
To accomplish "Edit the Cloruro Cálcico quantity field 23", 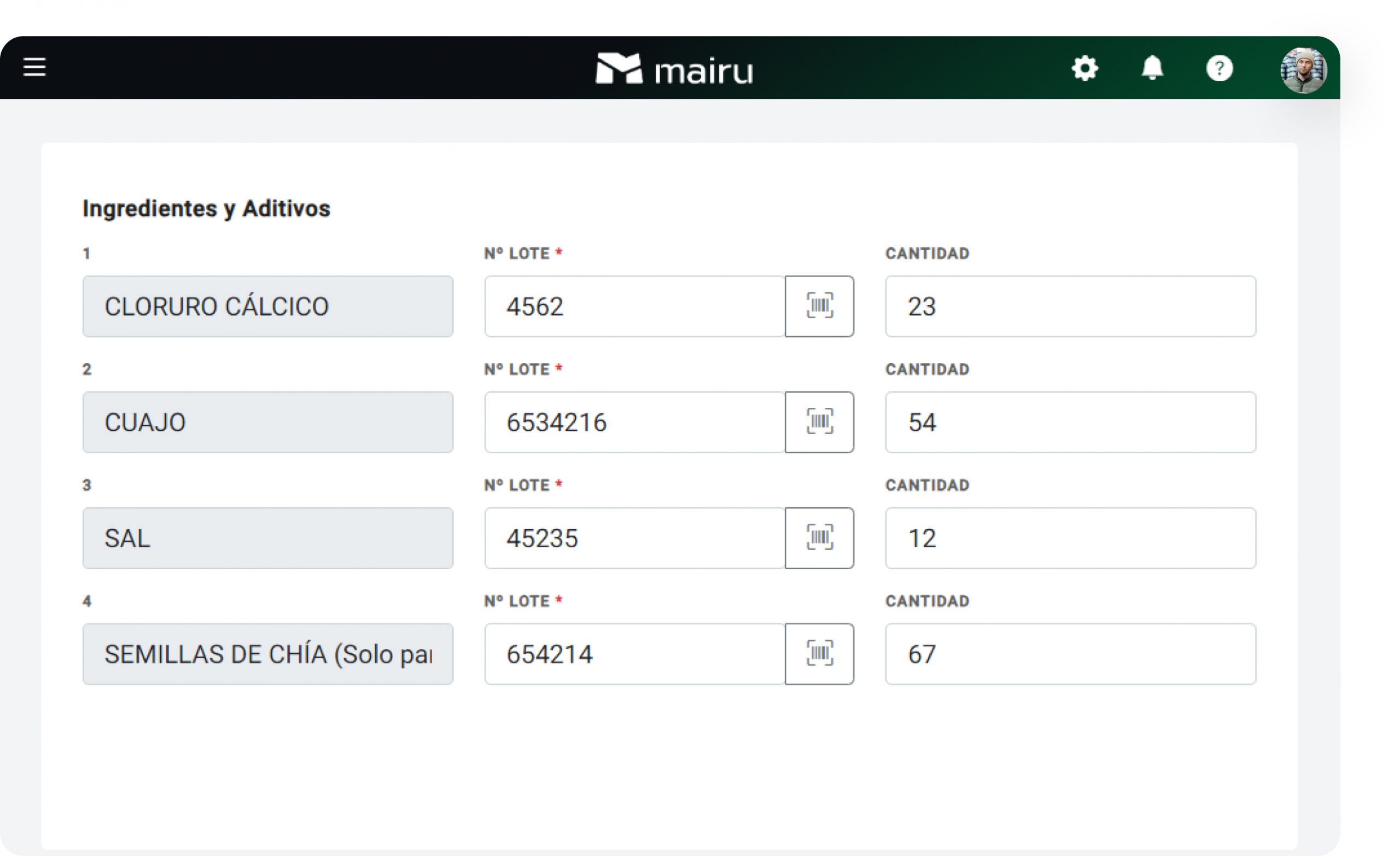I will click(1070, 306).
